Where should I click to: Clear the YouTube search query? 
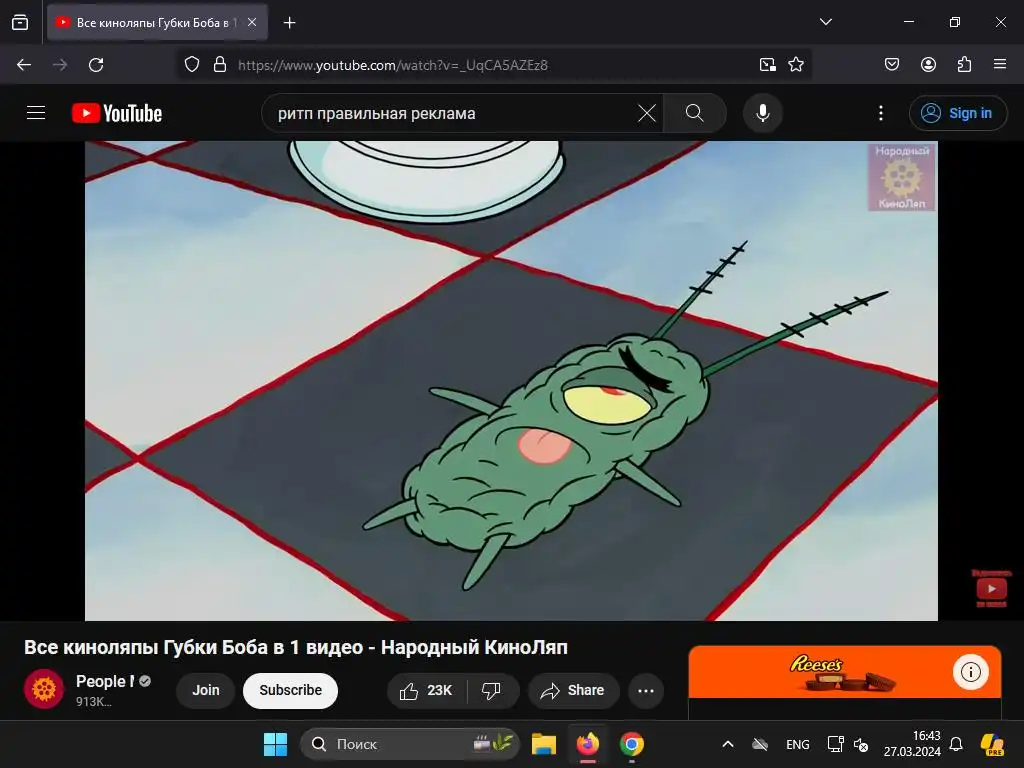coord(647,113)
